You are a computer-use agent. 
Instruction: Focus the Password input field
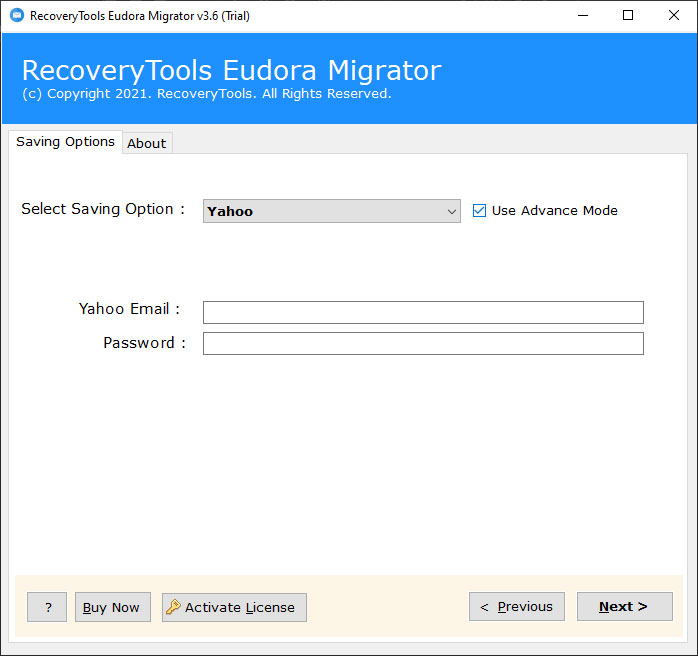[423, 344]
